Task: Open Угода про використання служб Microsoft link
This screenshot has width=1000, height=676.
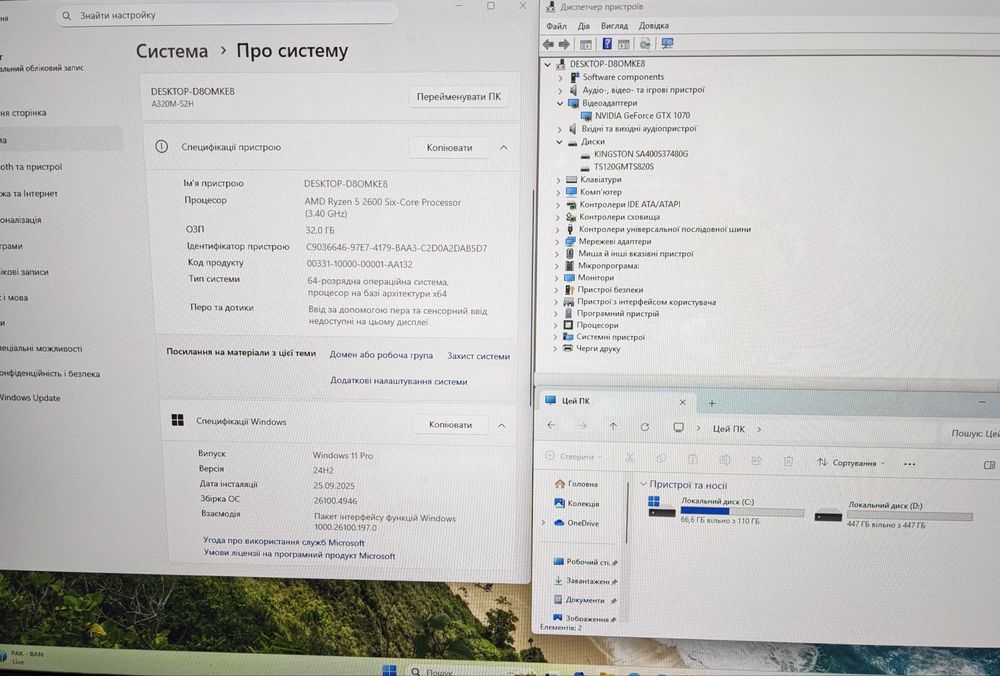Action: 284,541
